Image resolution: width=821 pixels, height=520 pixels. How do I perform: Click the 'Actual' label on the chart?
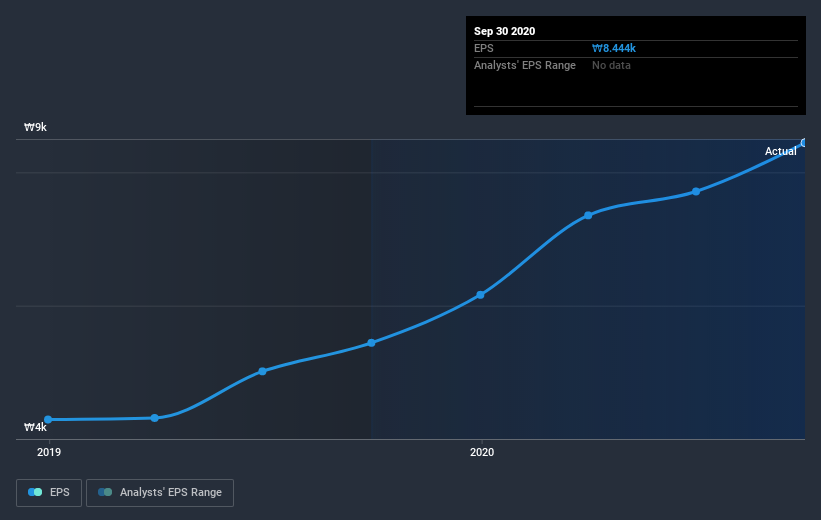point(780,151)
